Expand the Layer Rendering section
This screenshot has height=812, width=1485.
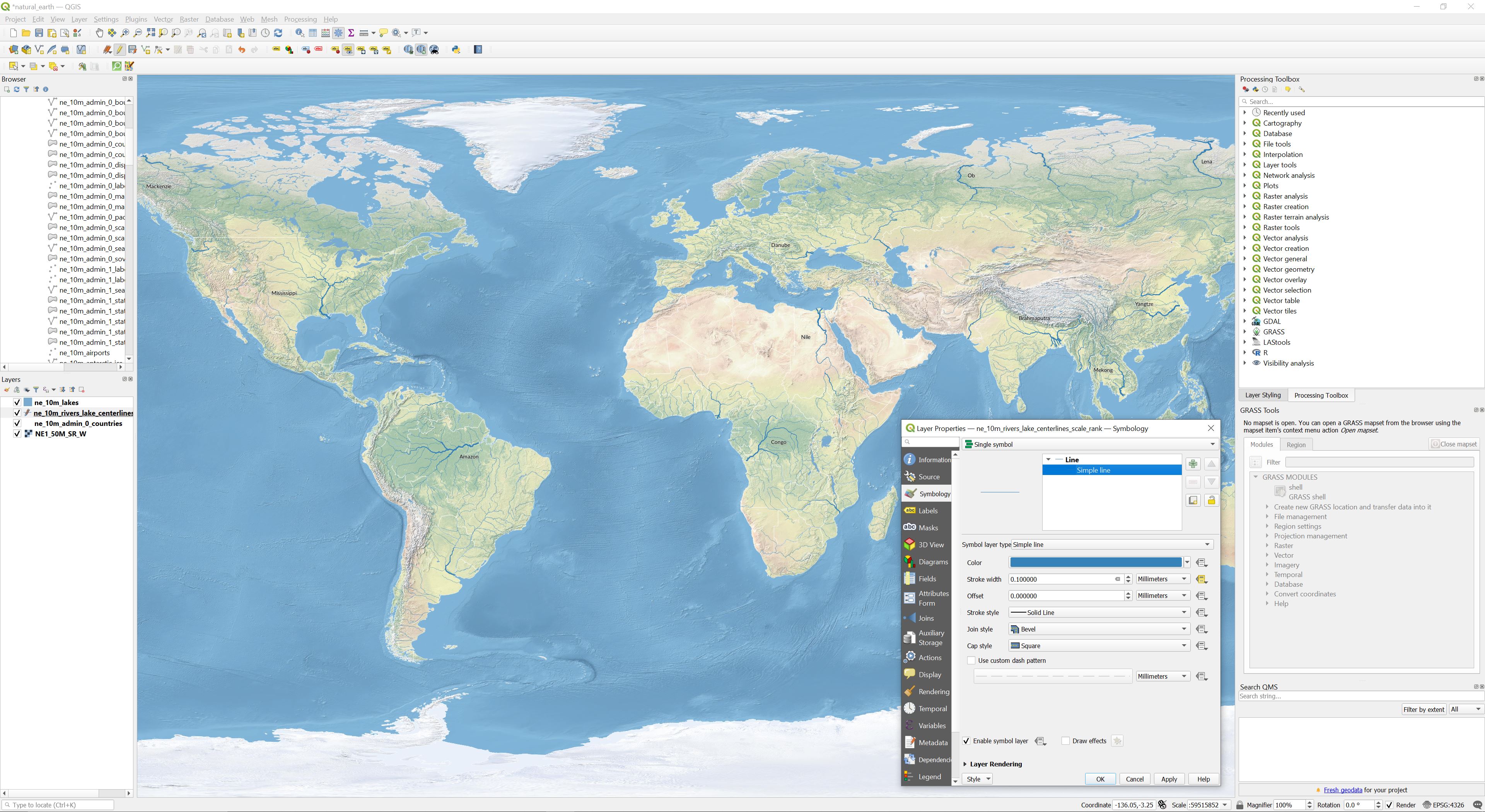[966, 764]
